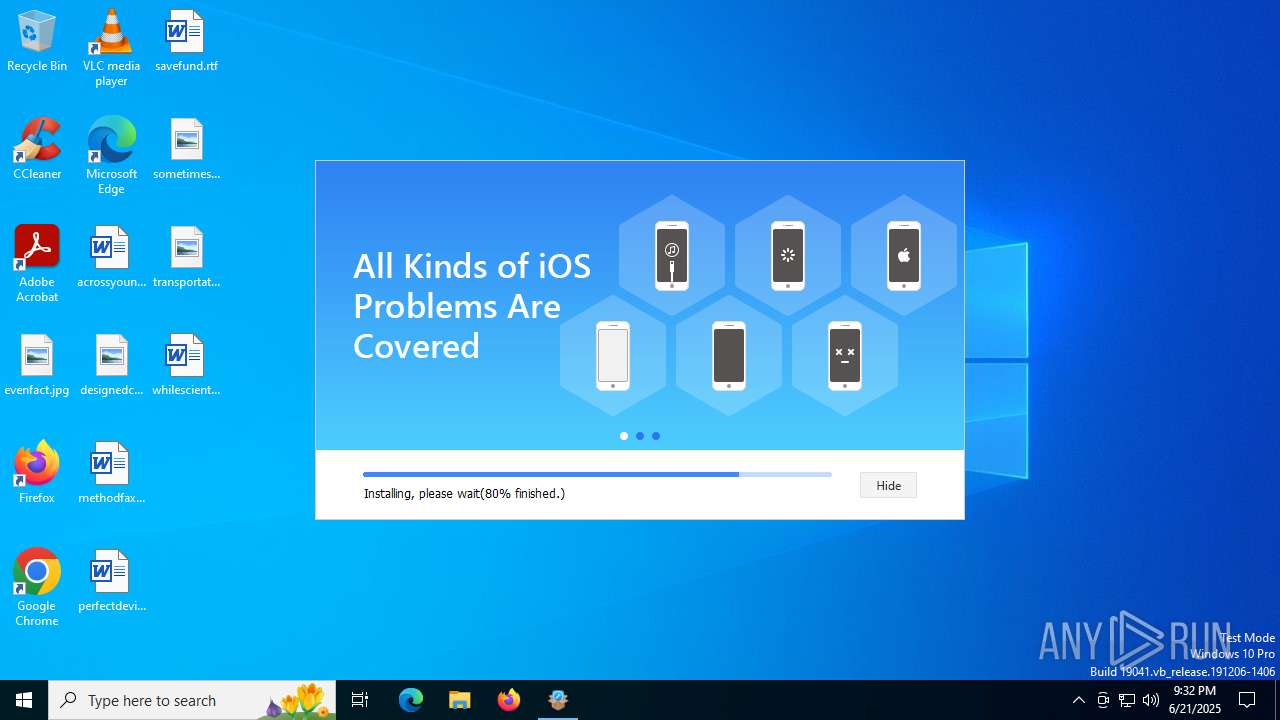Click the installer app taskbar icon
This screenshot has height=720, width=1280.
[x=558, y=700]
